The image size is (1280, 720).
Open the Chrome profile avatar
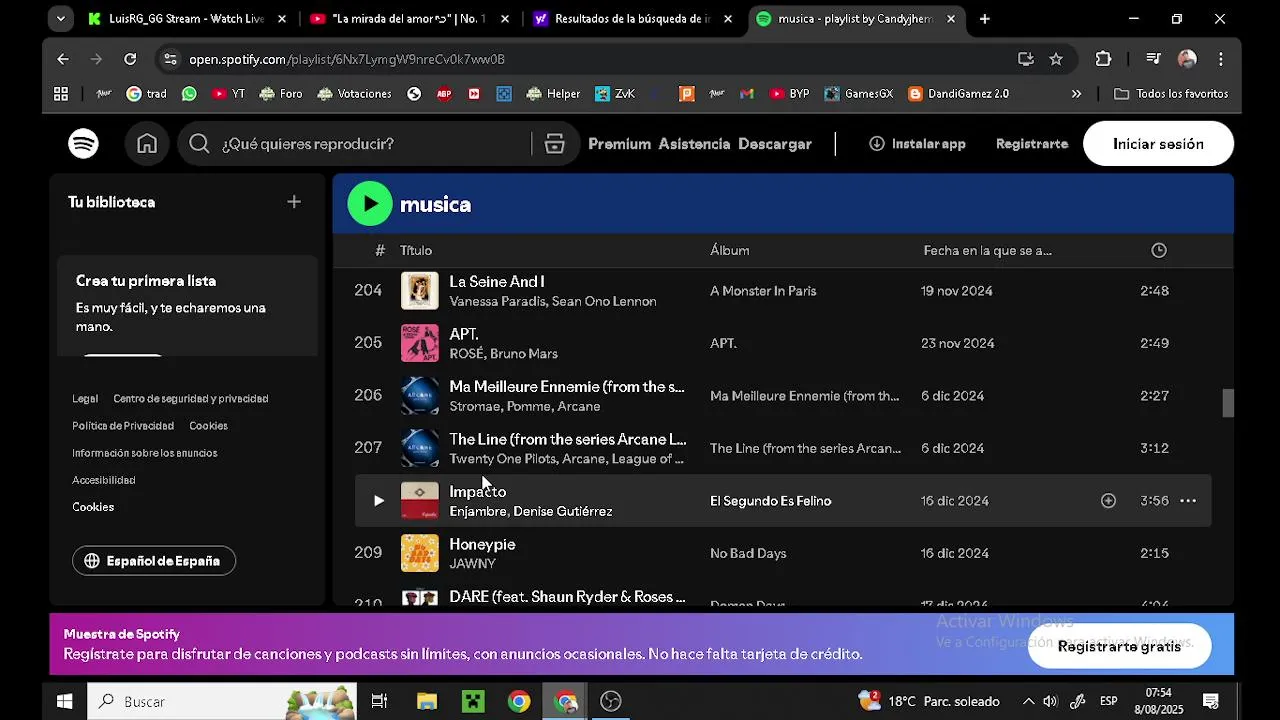[x=1187, y=59]
